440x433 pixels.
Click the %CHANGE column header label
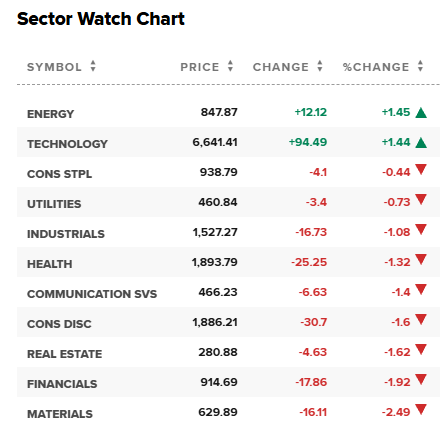[x=376, y=67]
